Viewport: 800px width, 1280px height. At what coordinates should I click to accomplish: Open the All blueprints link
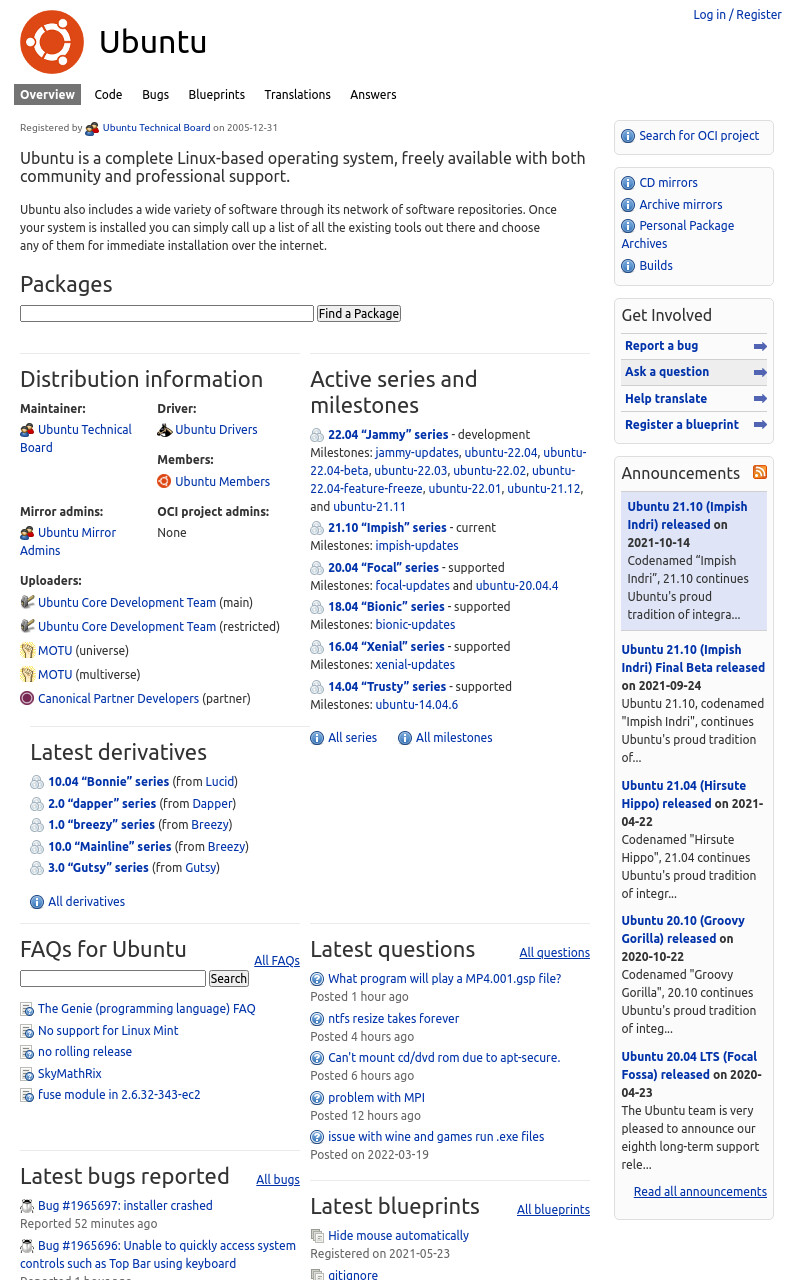point(553,1210)
